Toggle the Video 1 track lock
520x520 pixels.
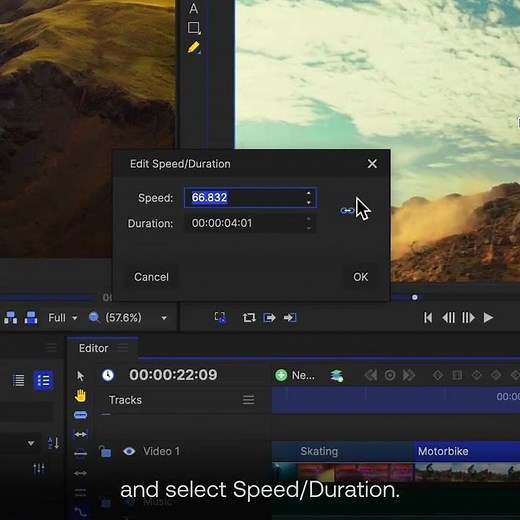(105, 451)
